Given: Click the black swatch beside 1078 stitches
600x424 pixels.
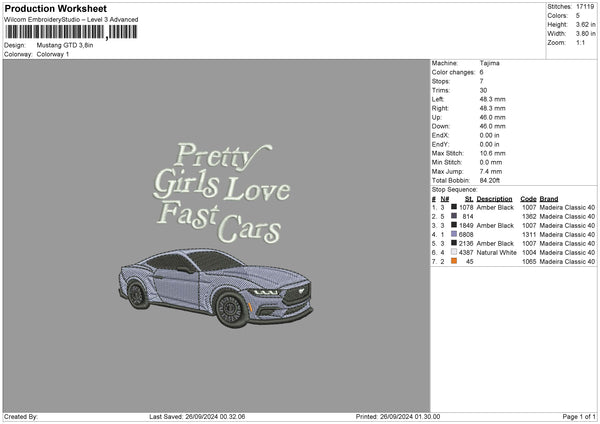Looking at the screenshot, I should 454,207.
